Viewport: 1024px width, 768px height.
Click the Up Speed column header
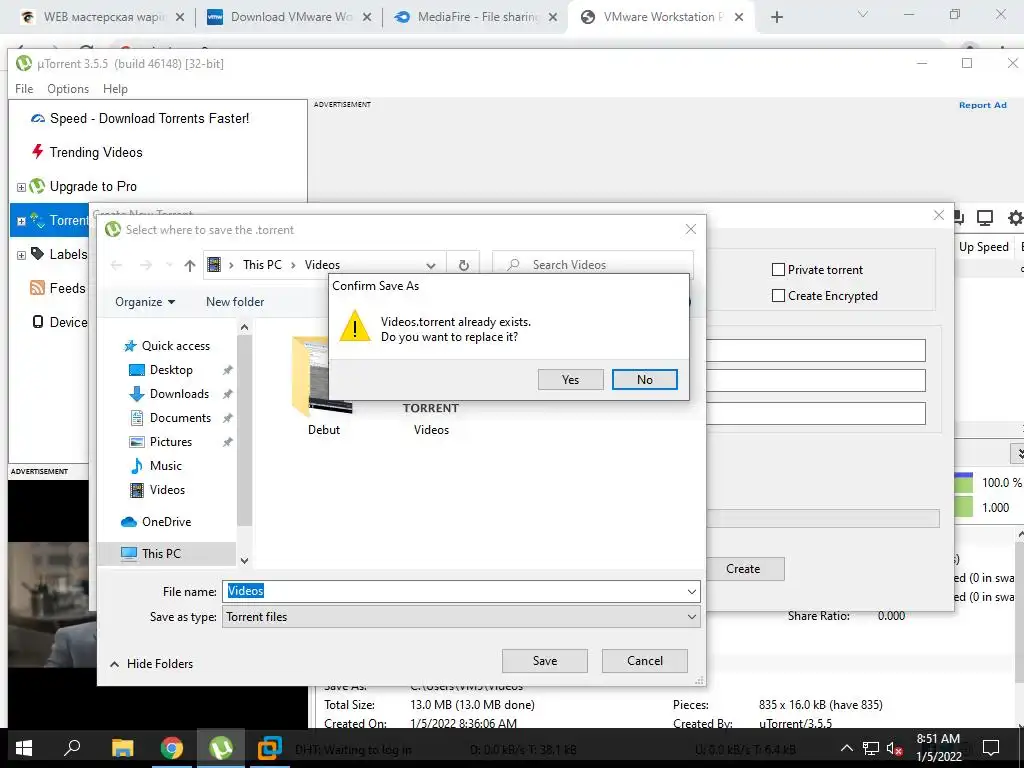984,247
